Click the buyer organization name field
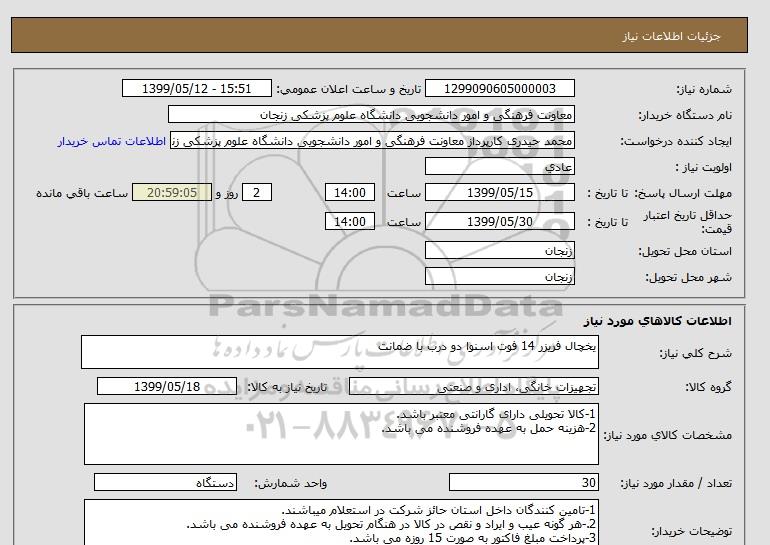The image size is (770, 545). 371,114
